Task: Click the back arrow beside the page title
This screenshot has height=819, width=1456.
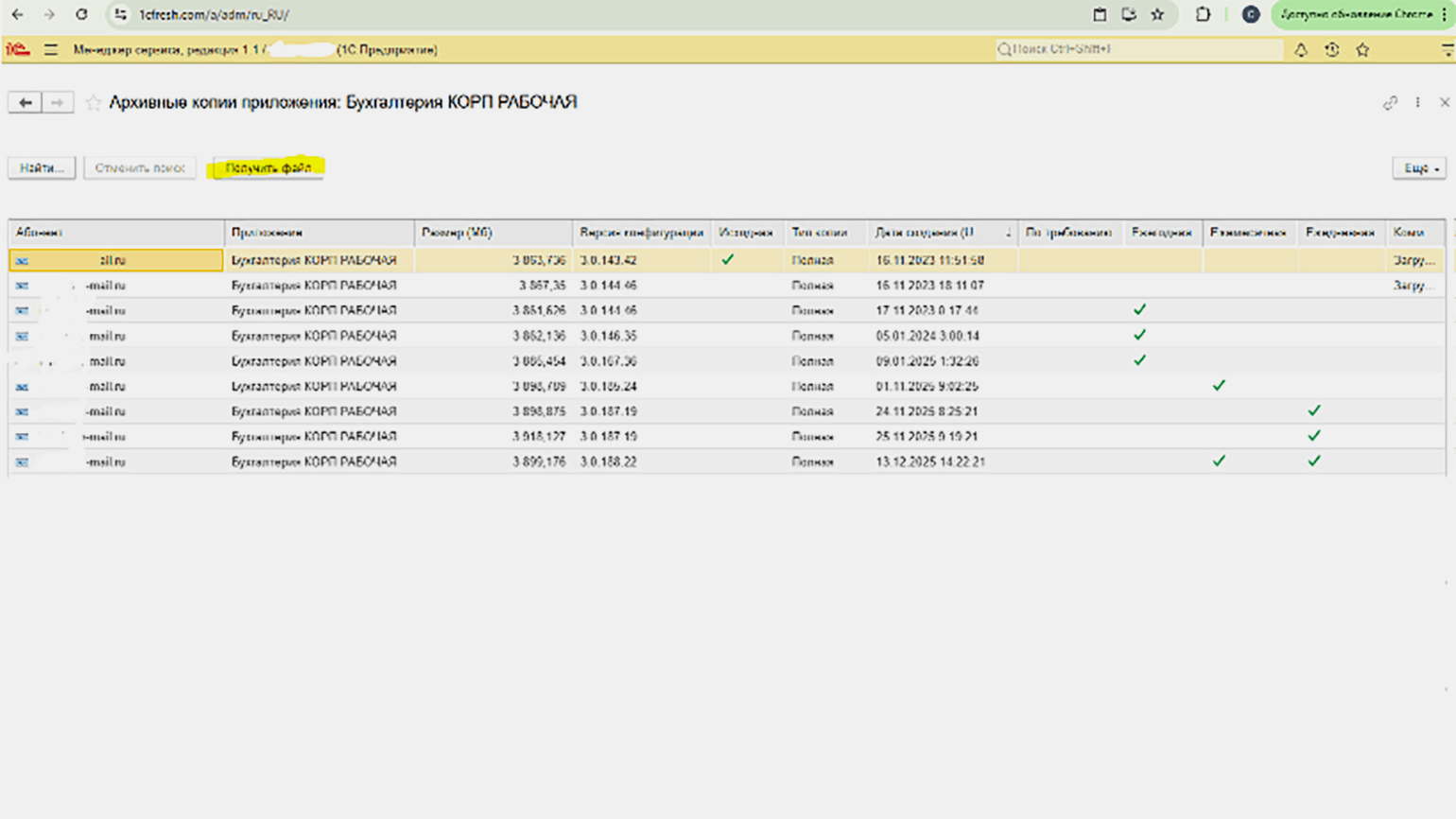Action: click(x=26, y=102)
